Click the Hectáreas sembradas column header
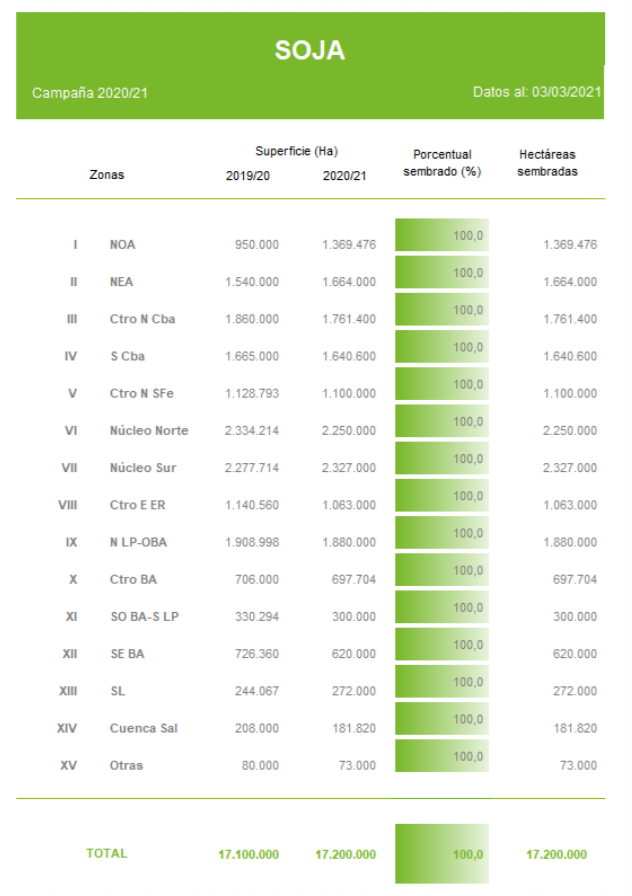632x896 pixels. [x=547, y=163]
